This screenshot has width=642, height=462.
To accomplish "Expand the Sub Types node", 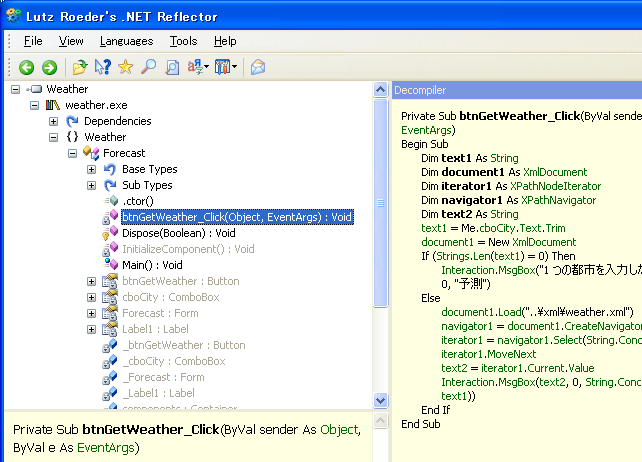I will pyautogui.click(x=92, y=185).
